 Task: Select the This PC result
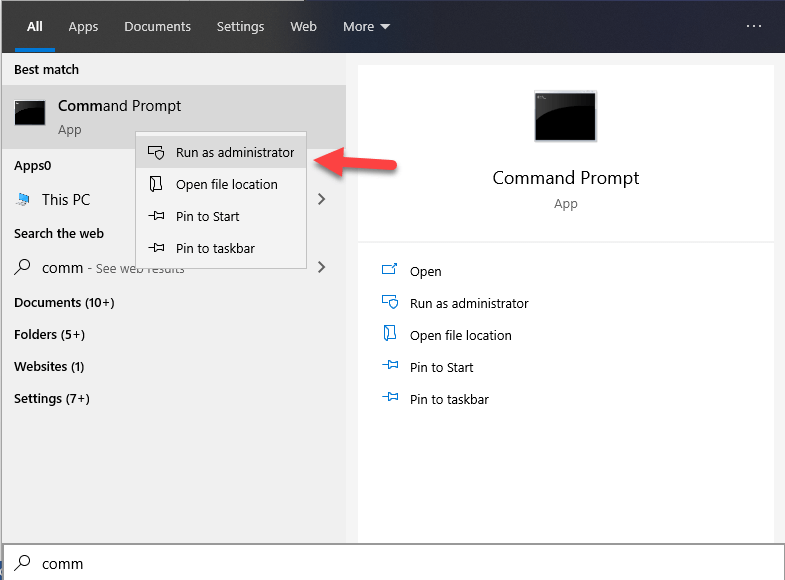(x=66, y=200)
